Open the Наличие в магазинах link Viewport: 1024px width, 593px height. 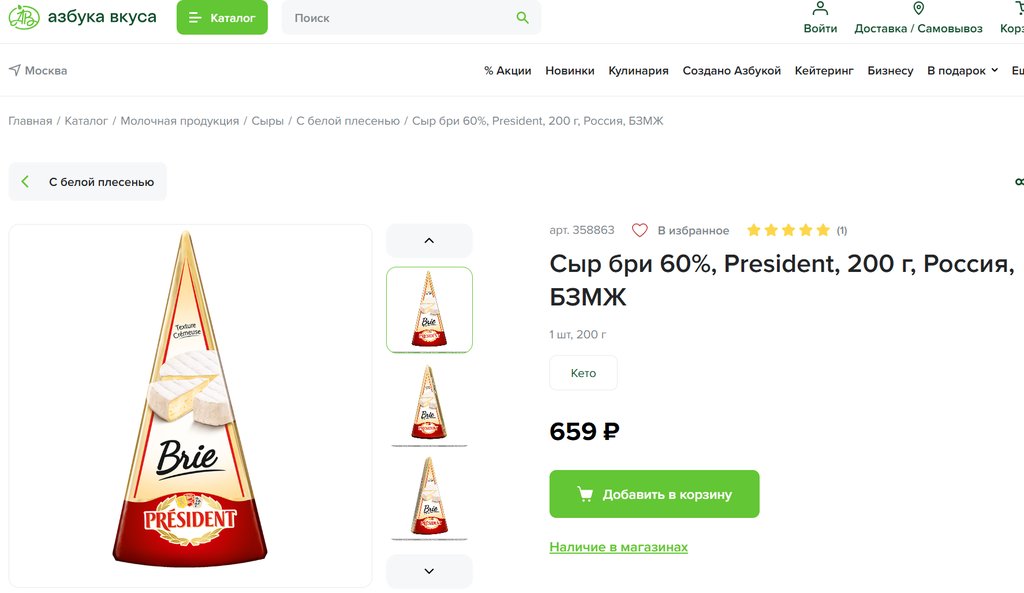point(618,547)
